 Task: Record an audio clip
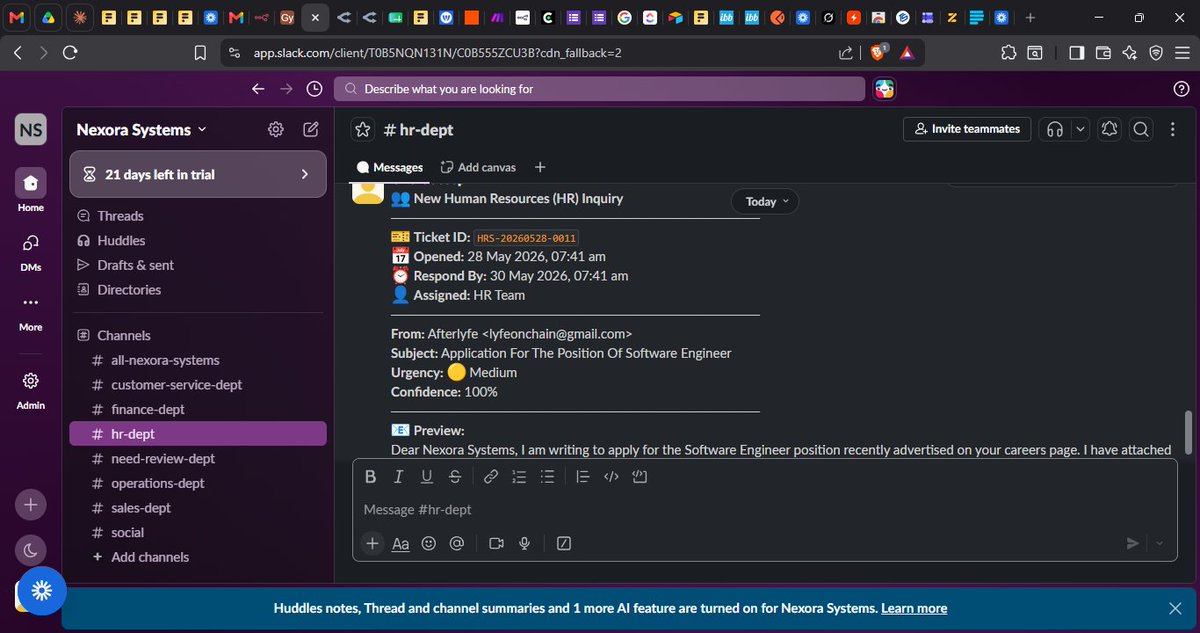tap(524, 543)
